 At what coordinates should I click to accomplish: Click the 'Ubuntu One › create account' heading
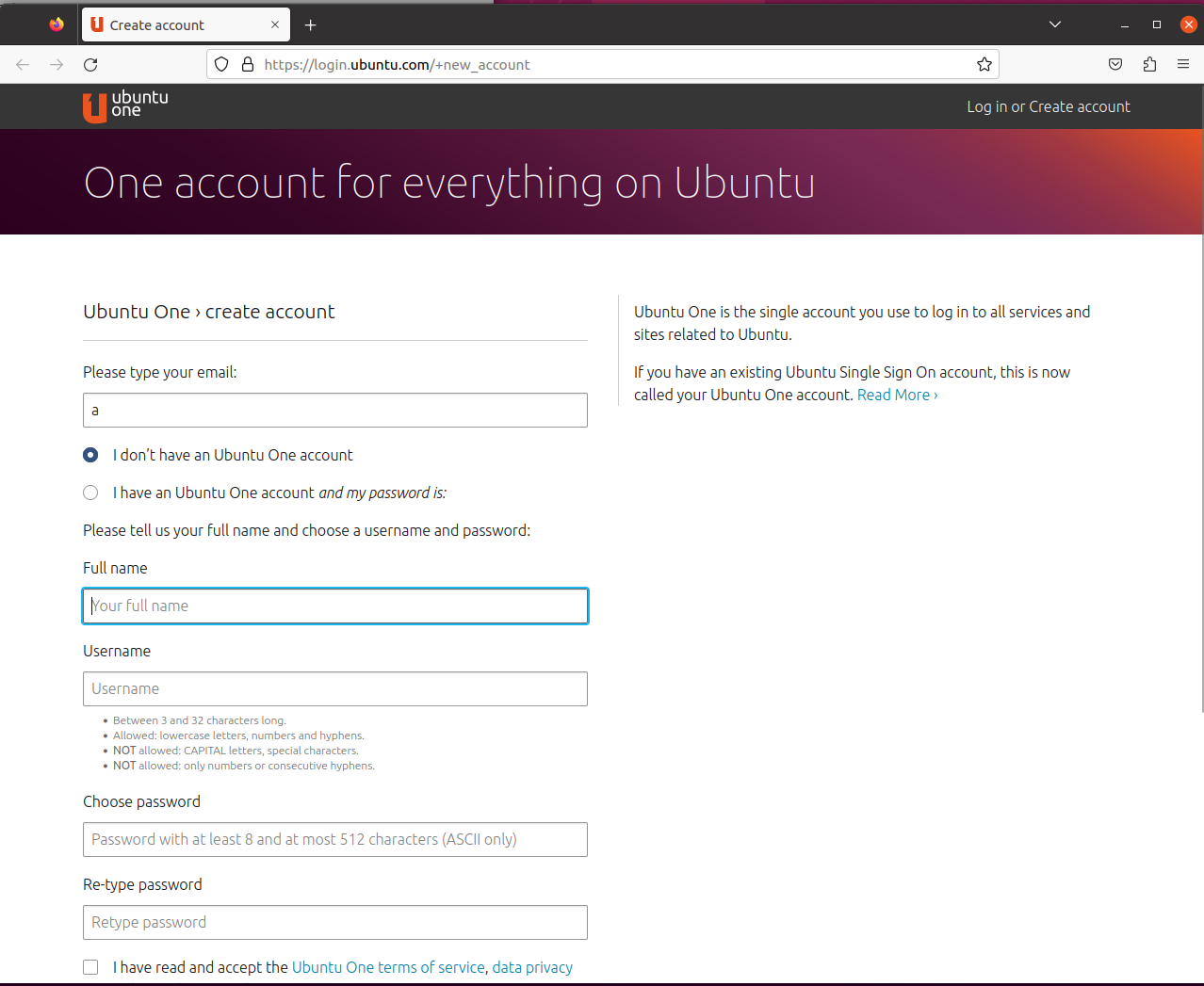pos(209,312)
